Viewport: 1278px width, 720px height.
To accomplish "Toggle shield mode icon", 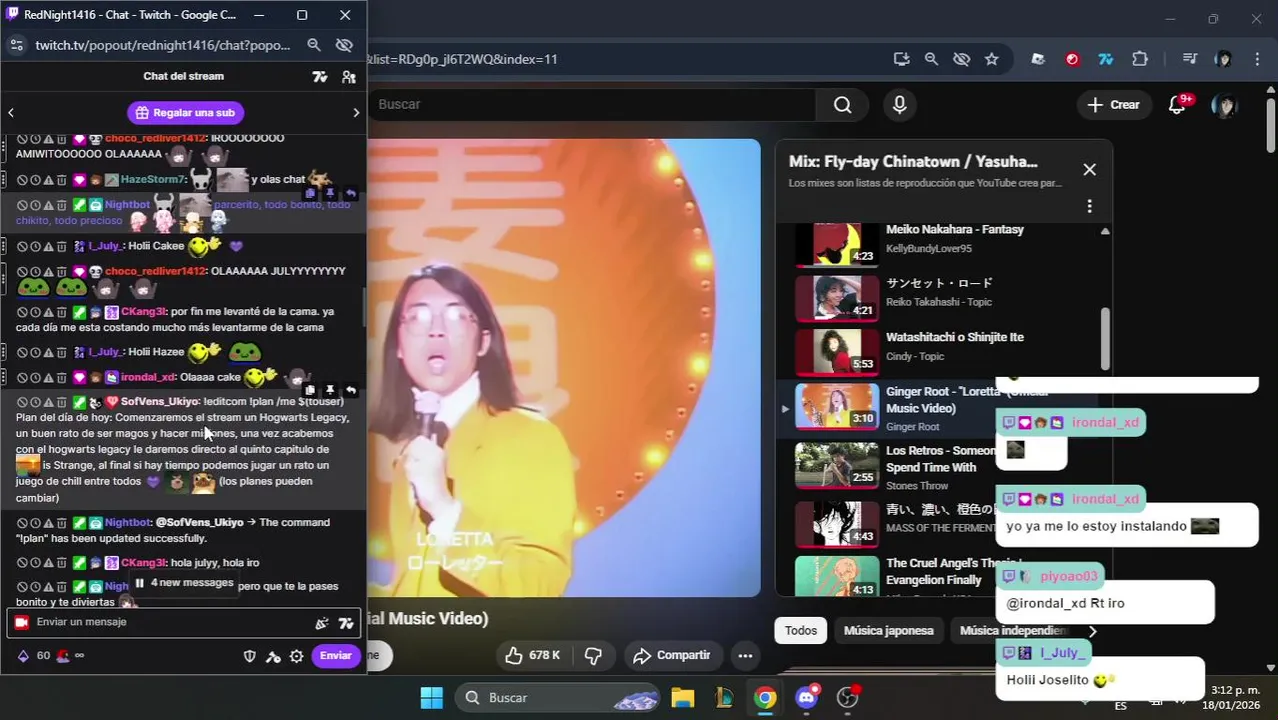I will click(250, 656).
